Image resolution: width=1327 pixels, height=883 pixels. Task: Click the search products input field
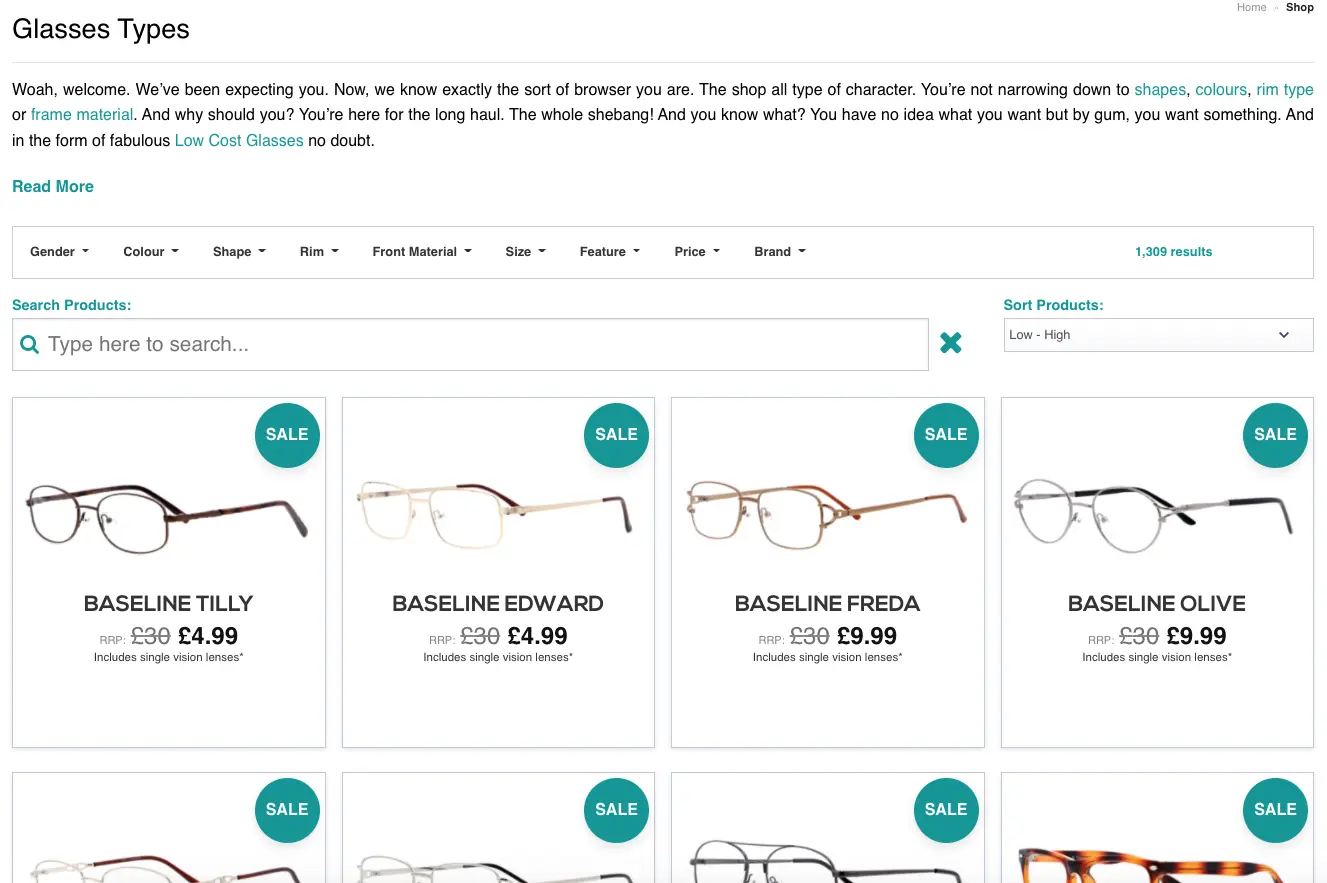point(470,345)
